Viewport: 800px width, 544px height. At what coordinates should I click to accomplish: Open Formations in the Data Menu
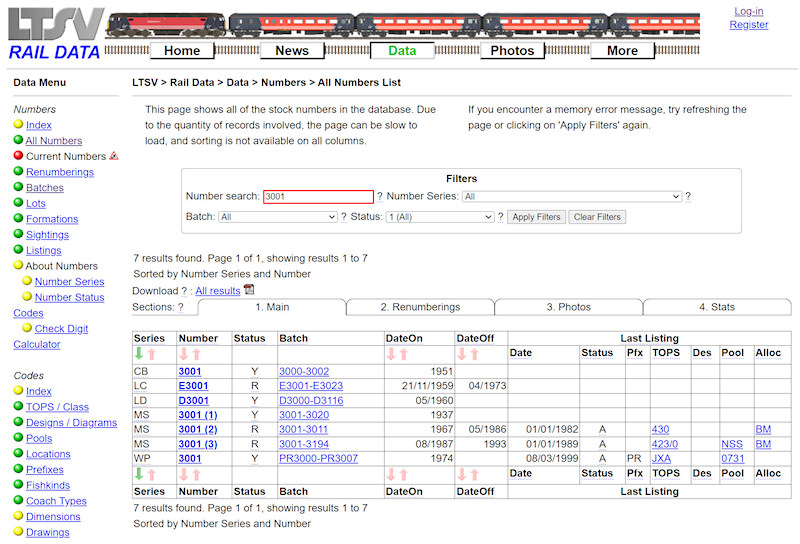point(52,219)
